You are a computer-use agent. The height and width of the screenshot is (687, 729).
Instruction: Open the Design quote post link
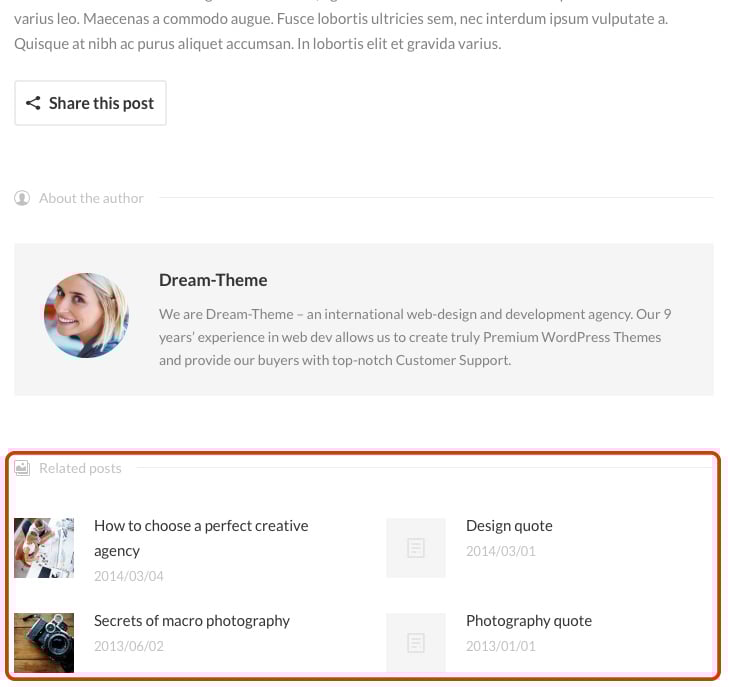(509, 526)
